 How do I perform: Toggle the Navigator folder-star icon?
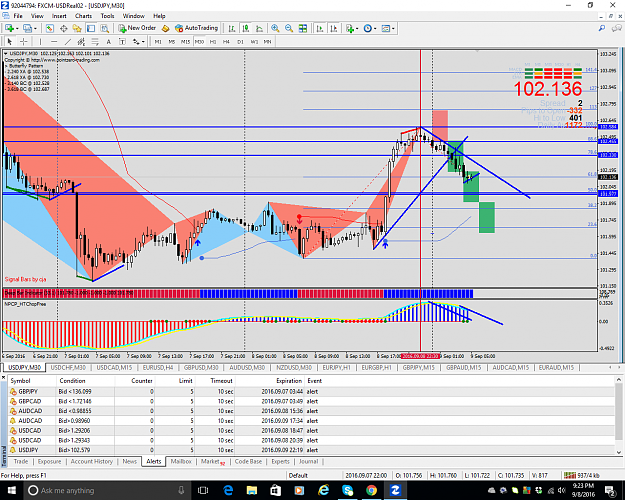(77, 28)
